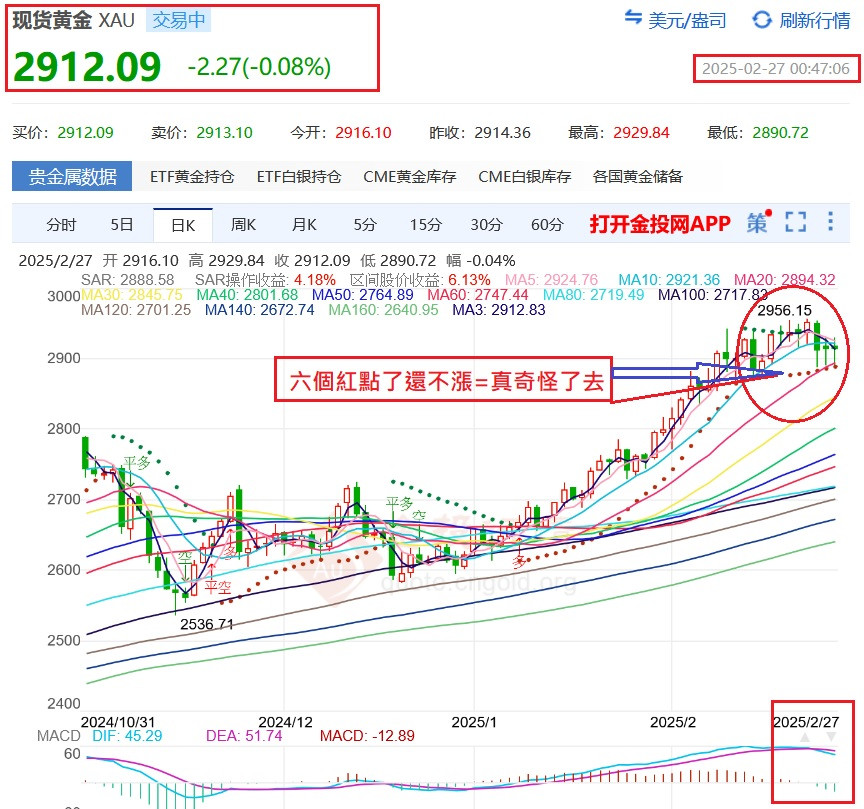Click the MA140: 2672.74 legend label
864x809 pixels.
pyautogui.click(x=259, y=310)
